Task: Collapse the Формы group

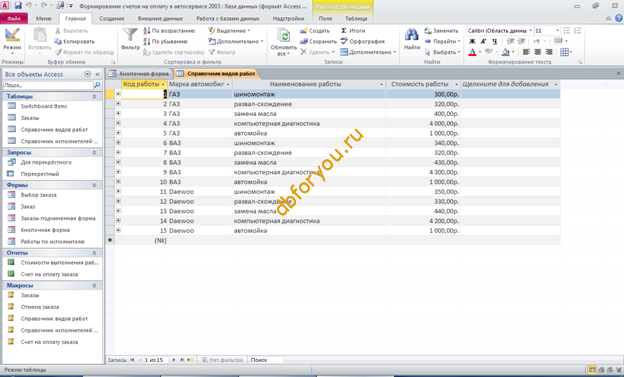Action: tap(94, 186)
